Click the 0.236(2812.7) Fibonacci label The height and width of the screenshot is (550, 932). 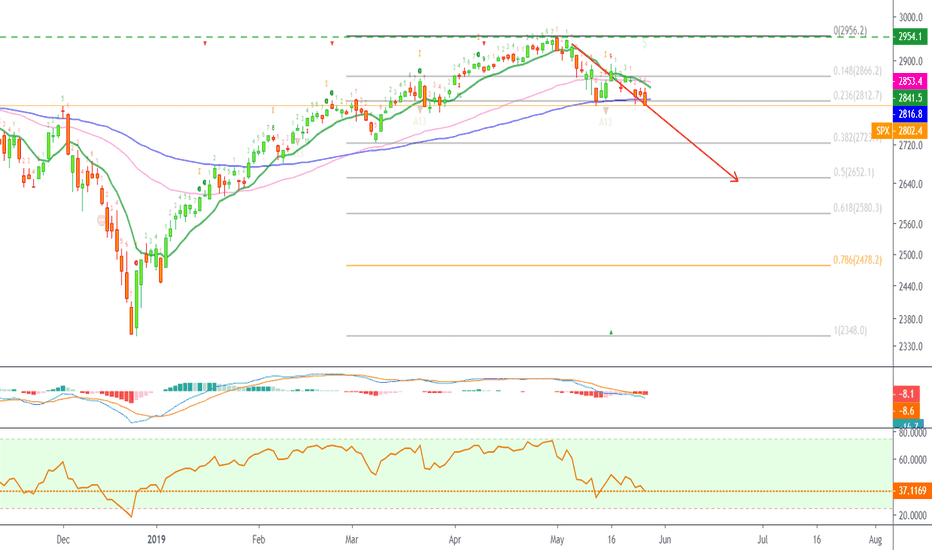tap(857, 95)
